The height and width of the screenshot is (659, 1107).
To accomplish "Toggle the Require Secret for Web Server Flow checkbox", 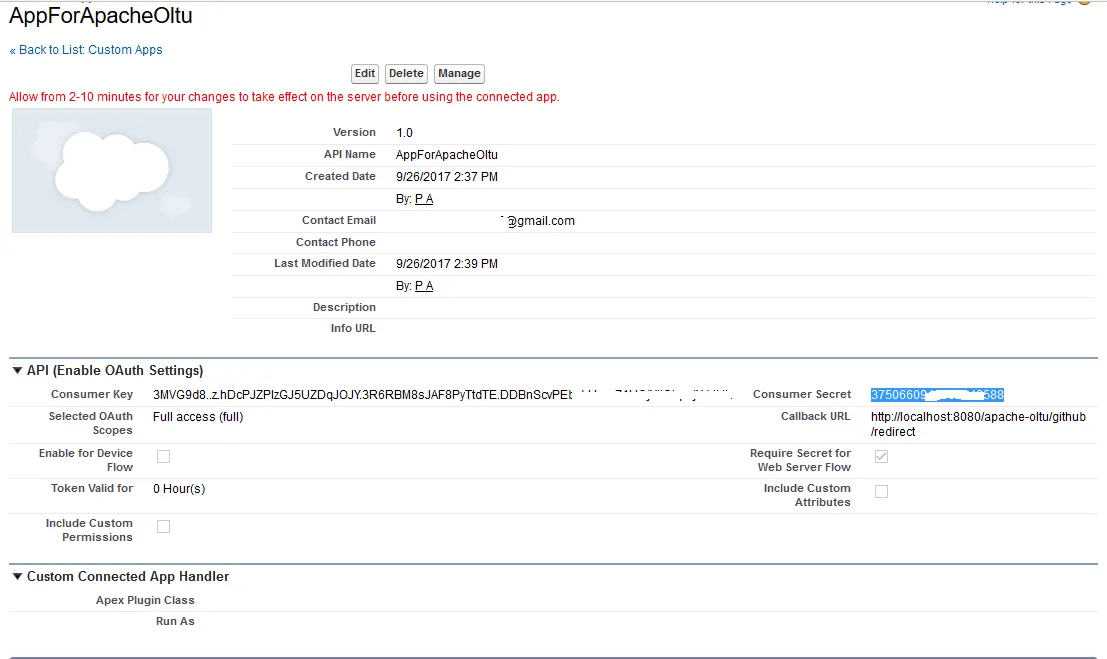I will tap(881, 456).
